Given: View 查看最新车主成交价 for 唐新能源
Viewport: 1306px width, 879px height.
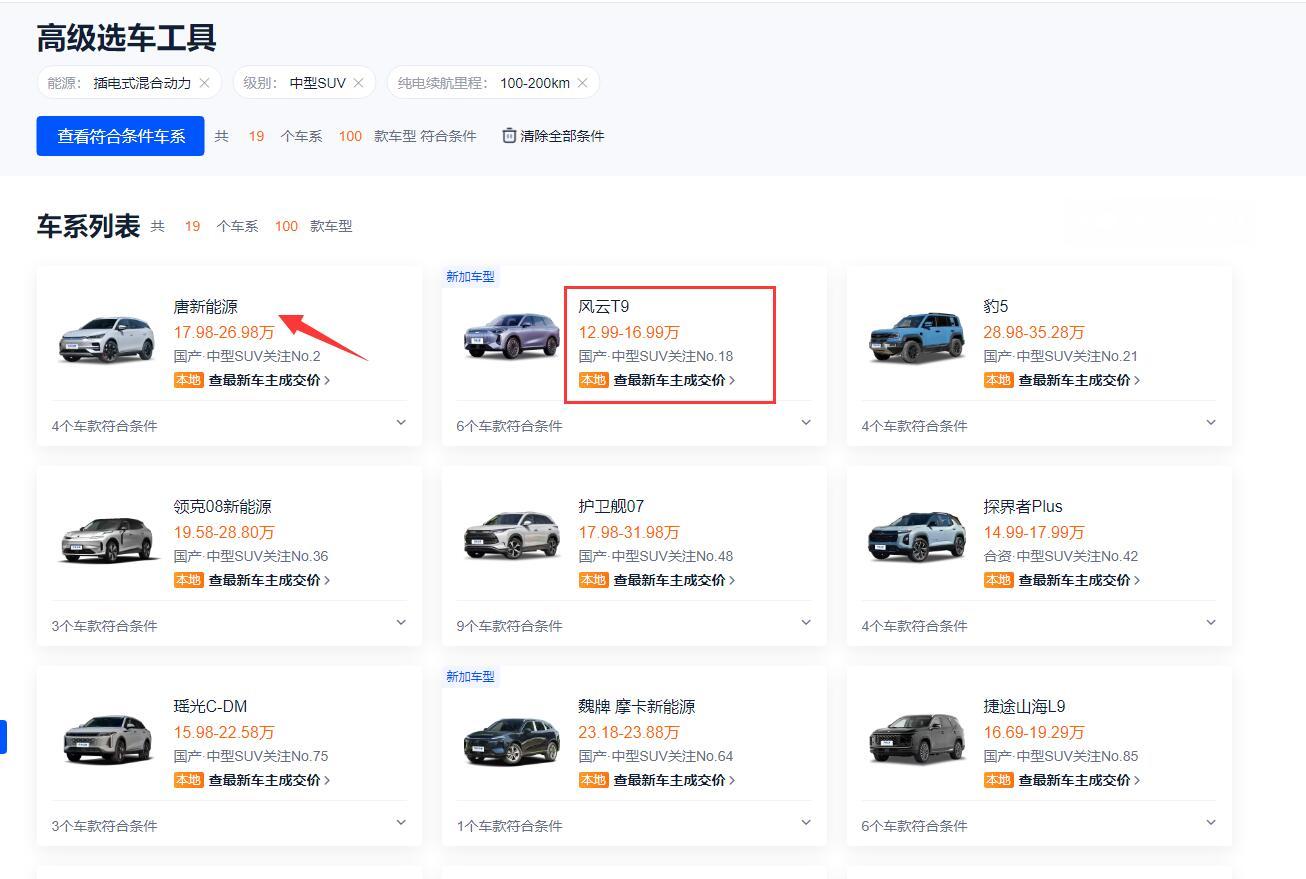Looking at the screenshot, I should (269, 380).
